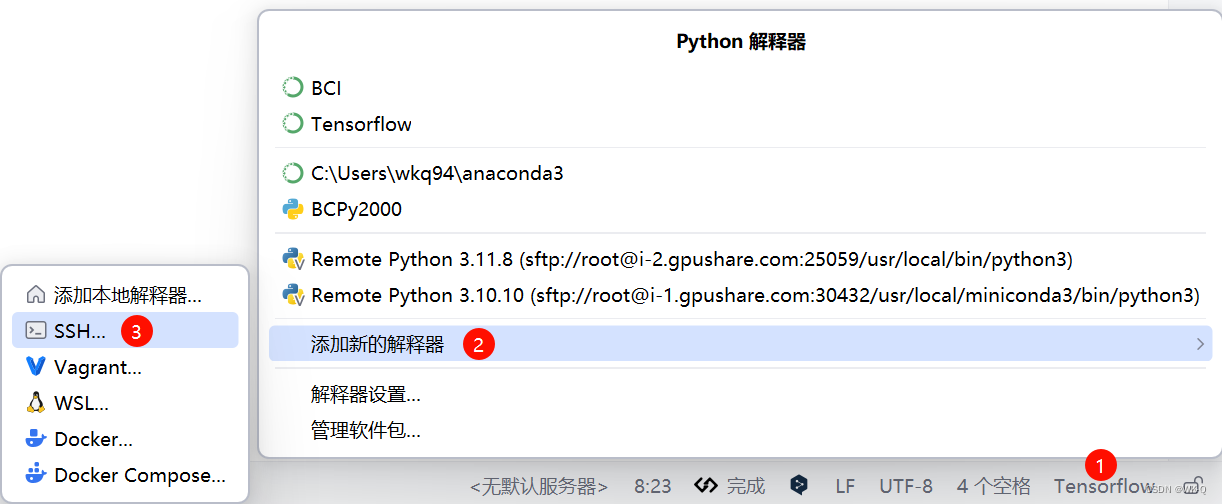Open the Tensorflow interpreter widget in status bar
Viewport: 1222px width, 504px height.
pyautogui.click(x=1104, y=486)
